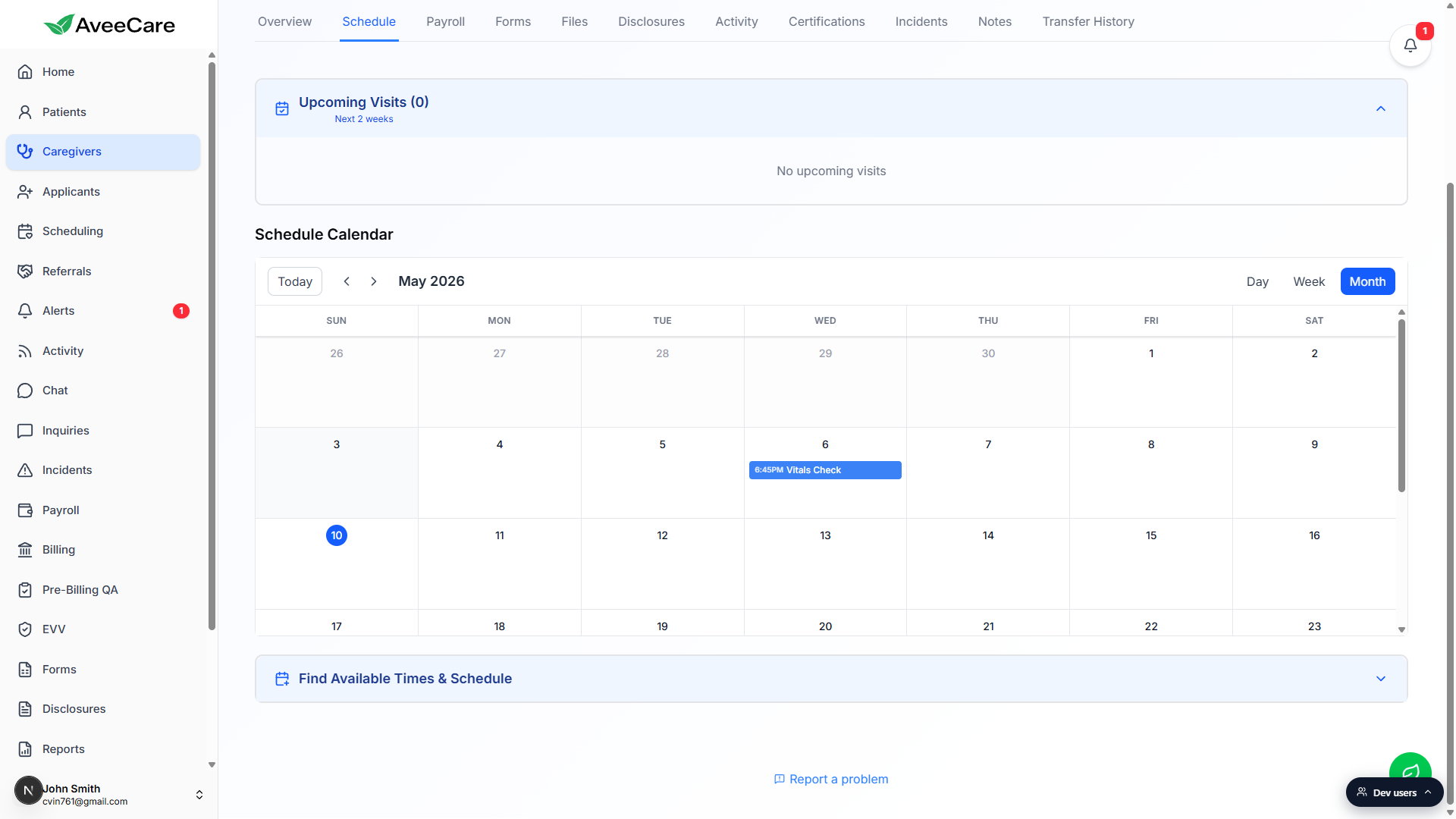Click the sidebar scrollbar thumb
This screenshot has width=1456, height=819.
coord(212,346)
